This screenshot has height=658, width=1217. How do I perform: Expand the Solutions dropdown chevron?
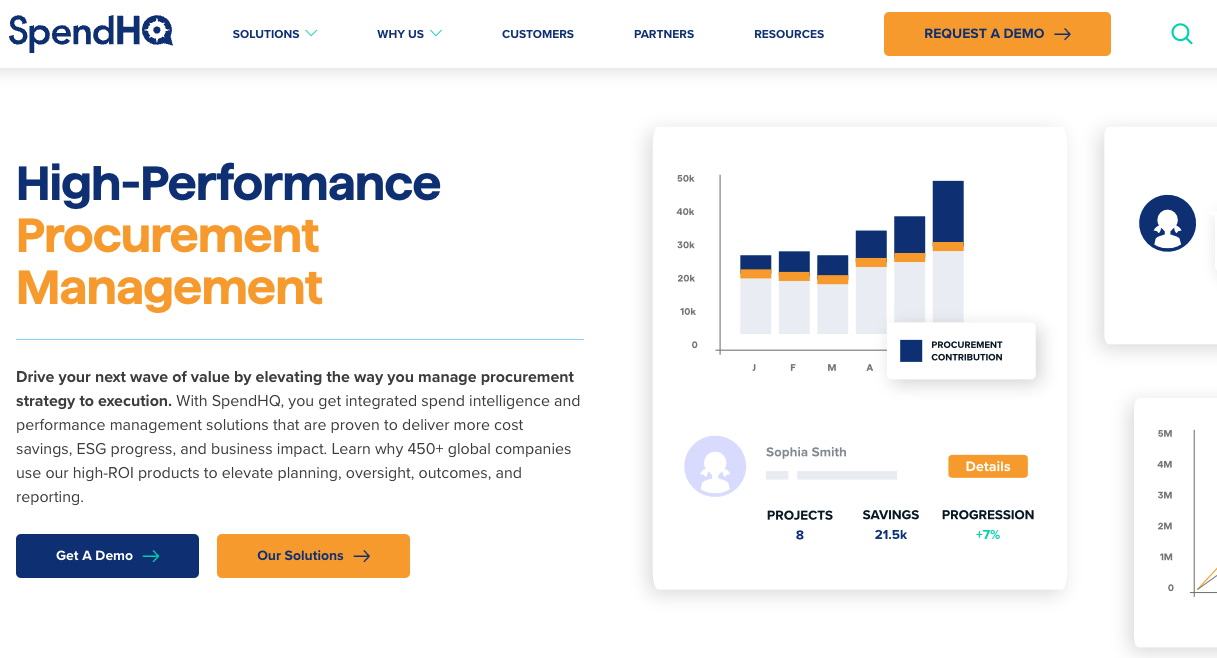tap(312, 33)
